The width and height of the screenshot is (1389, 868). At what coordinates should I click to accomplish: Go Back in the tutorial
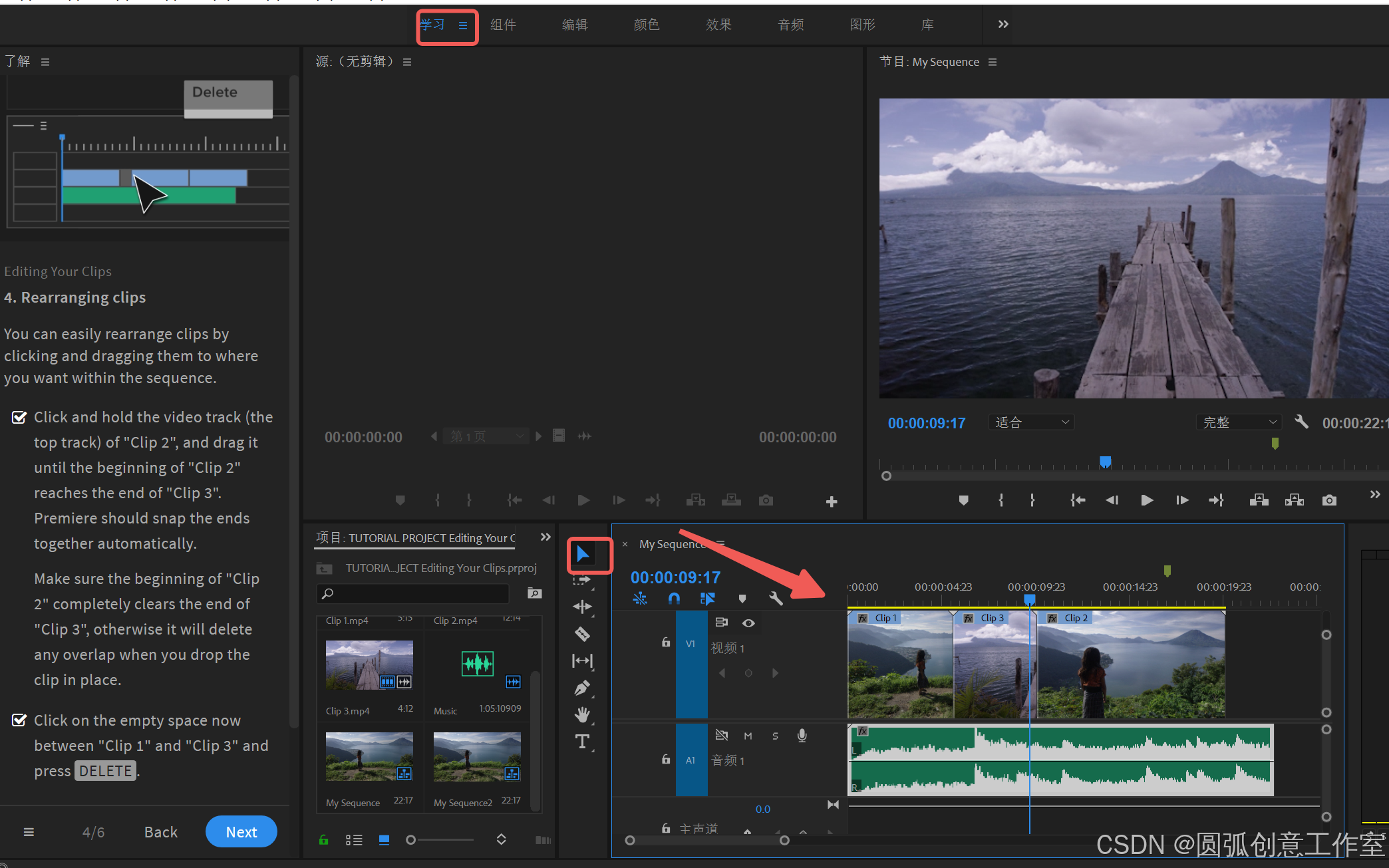coord(160,831)
